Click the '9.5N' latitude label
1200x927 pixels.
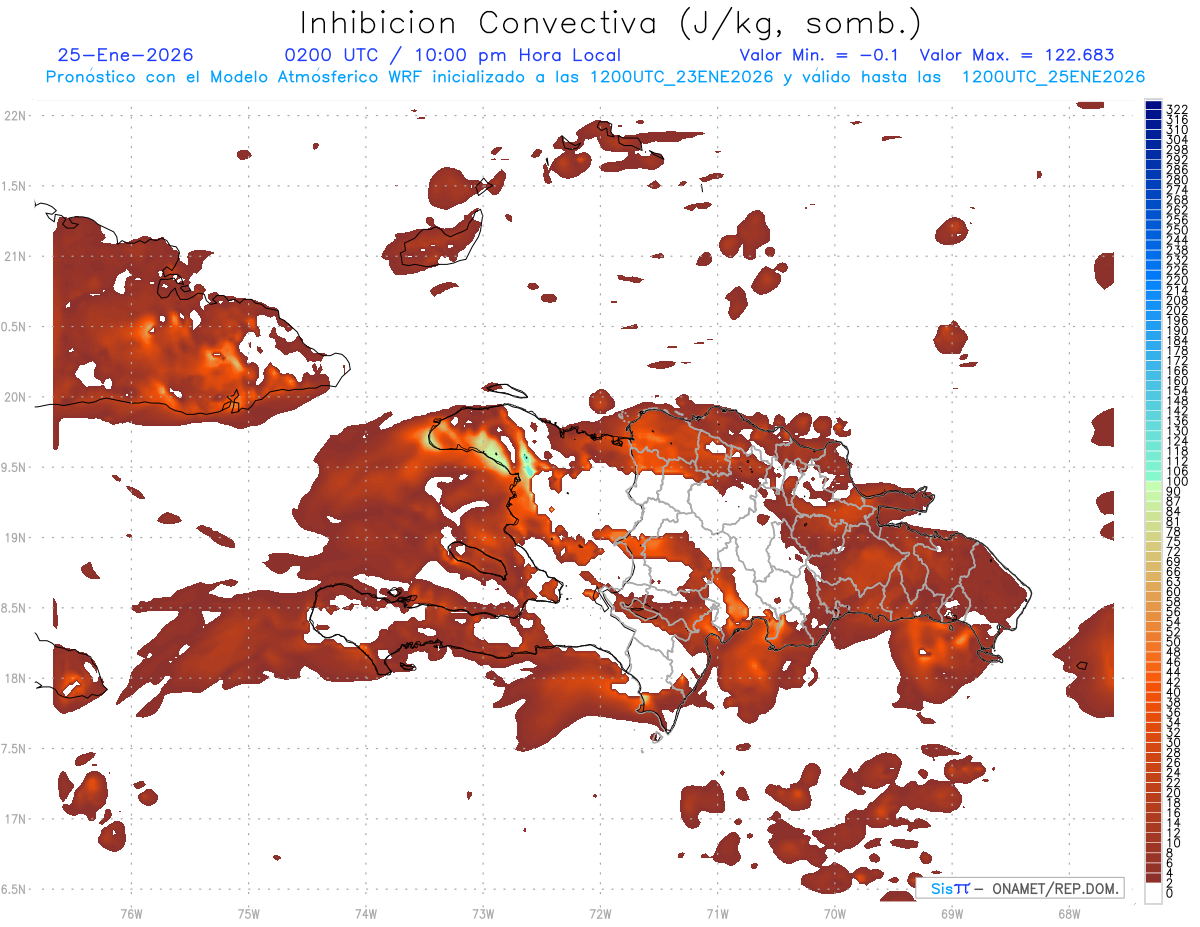[14, 467]
